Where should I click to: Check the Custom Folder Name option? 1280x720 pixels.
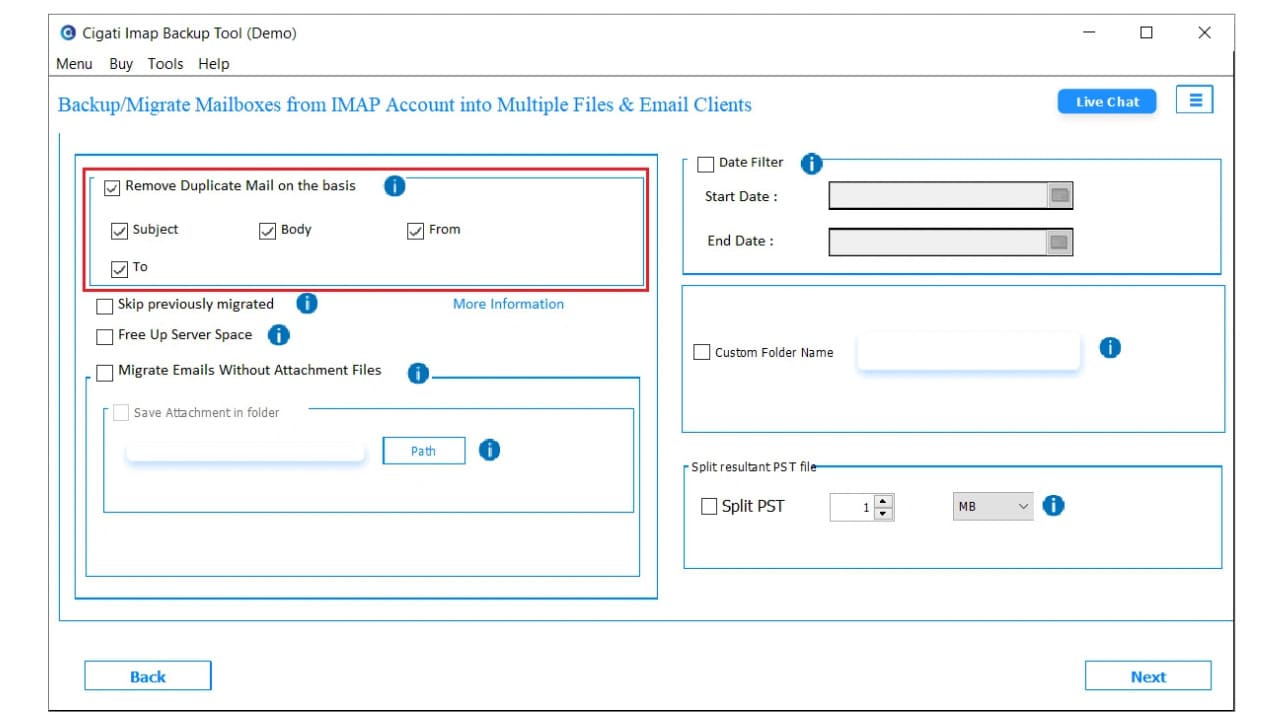[x=702, y=352]
